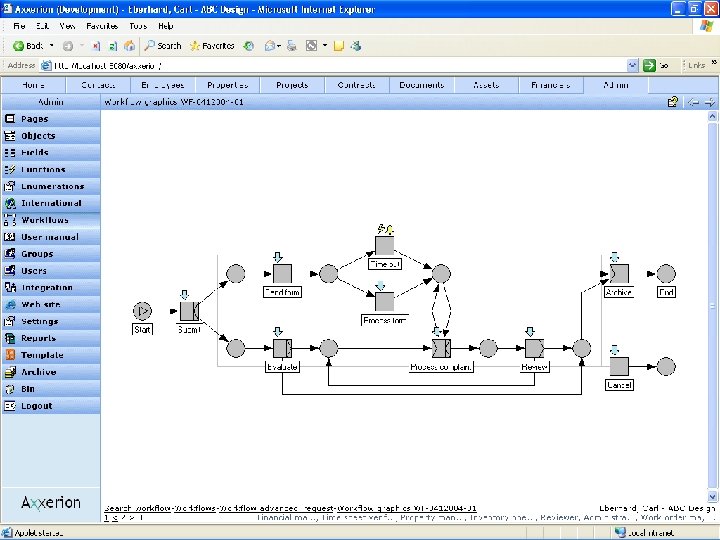This screenshot has height=540, width=720.
Task: Open Enumerations in the admin sidebar
Action: pyautogui.click(x=52, y=186)
